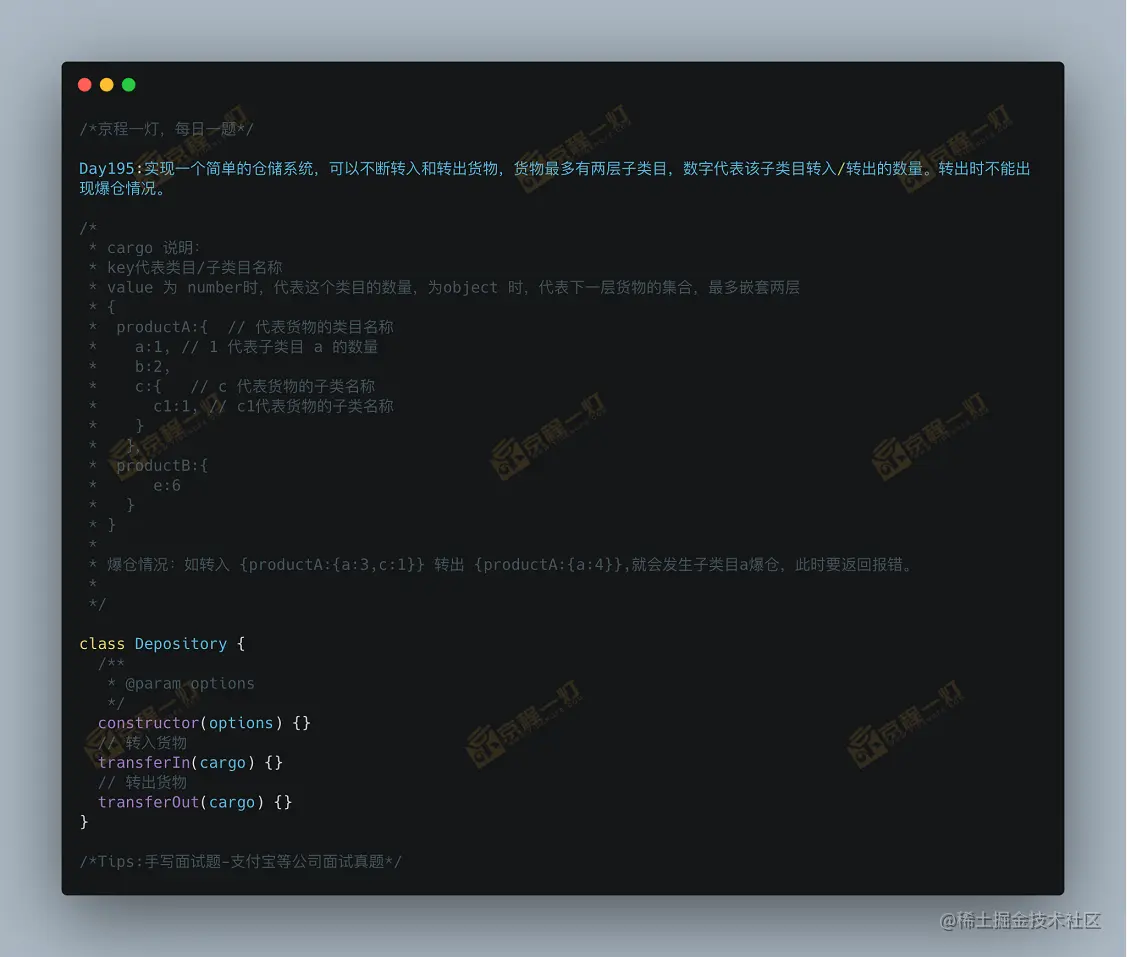Click the e:6 comment line
This screenshot has width=1127, height=957.
pyautogui.click(x=134, y=486)
